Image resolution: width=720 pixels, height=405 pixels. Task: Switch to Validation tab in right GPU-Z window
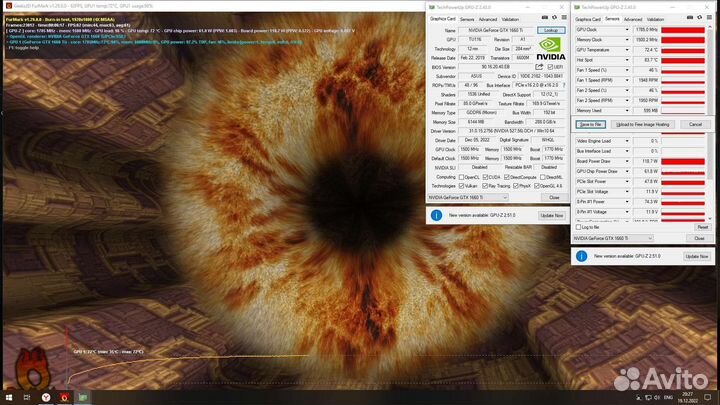pyautogui.click(x=655, y=19)
